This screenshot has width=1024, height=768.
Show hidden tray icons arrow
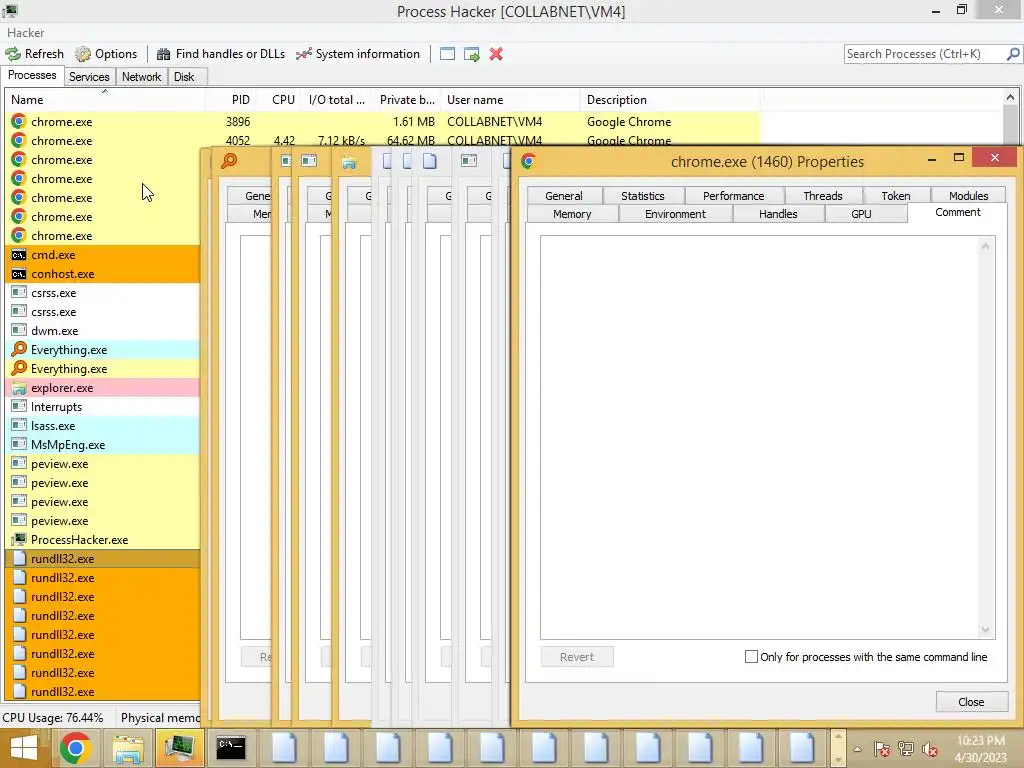pos(857,749)
